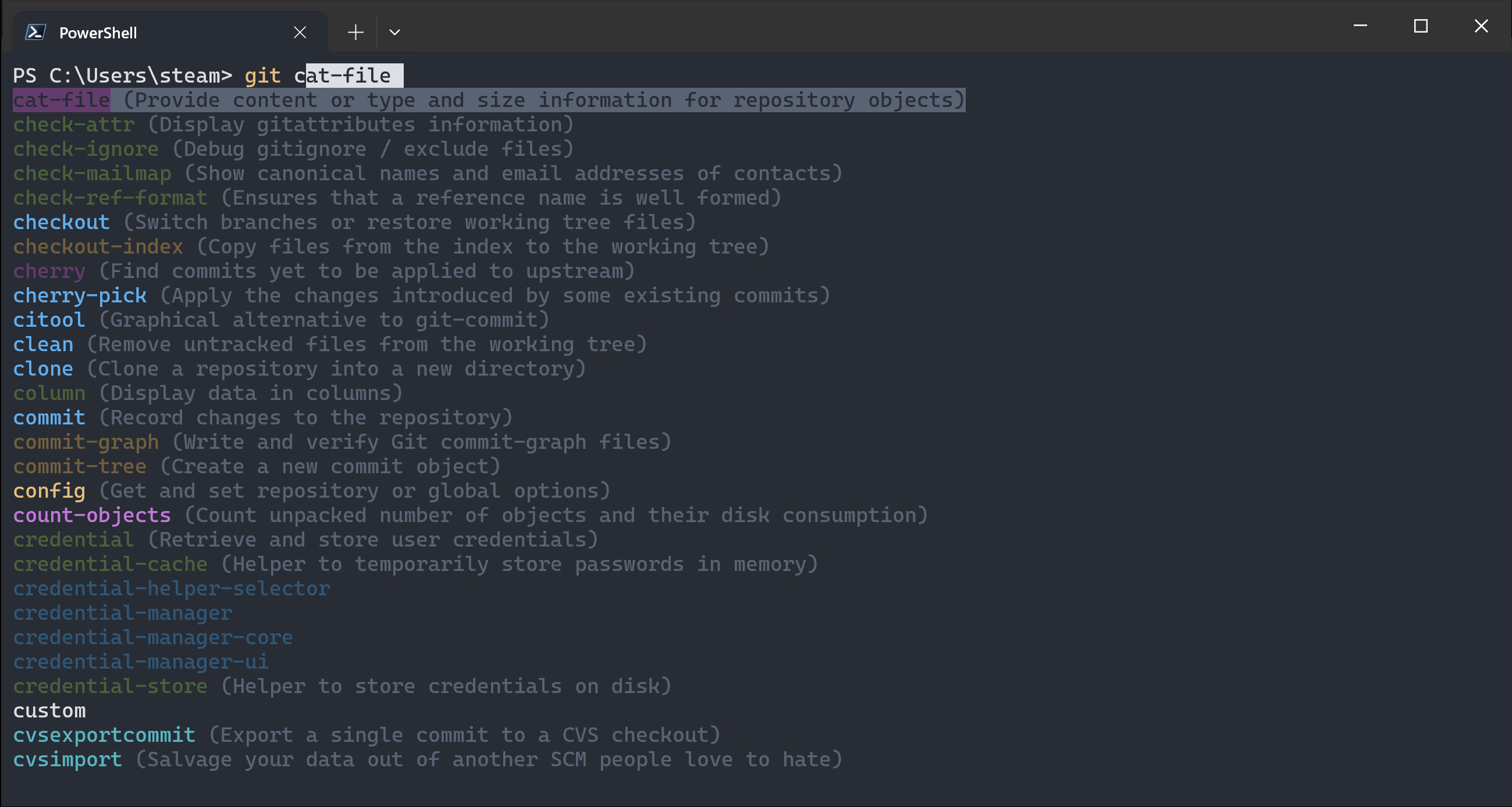Select the cherry-pick command suggestion
The width and height of the screenshot is (1512, 807).
click(x=79, y=295)
